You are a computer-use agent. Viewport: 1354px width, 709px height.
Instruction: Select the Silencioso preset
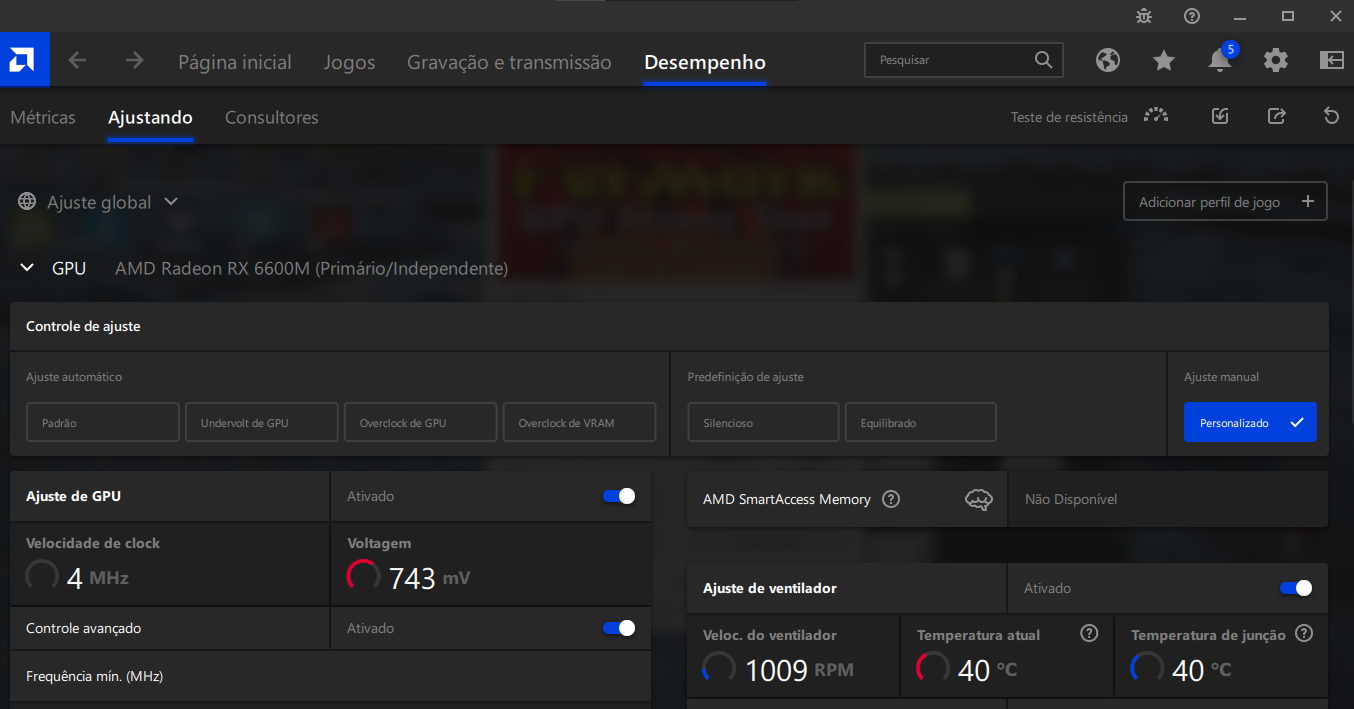click(x=763, y=422)
